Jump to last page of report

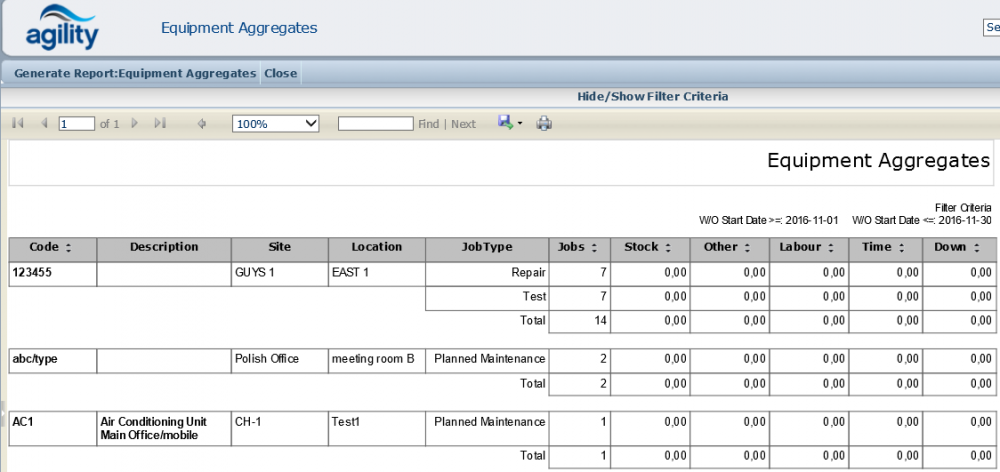click(160, 123)
